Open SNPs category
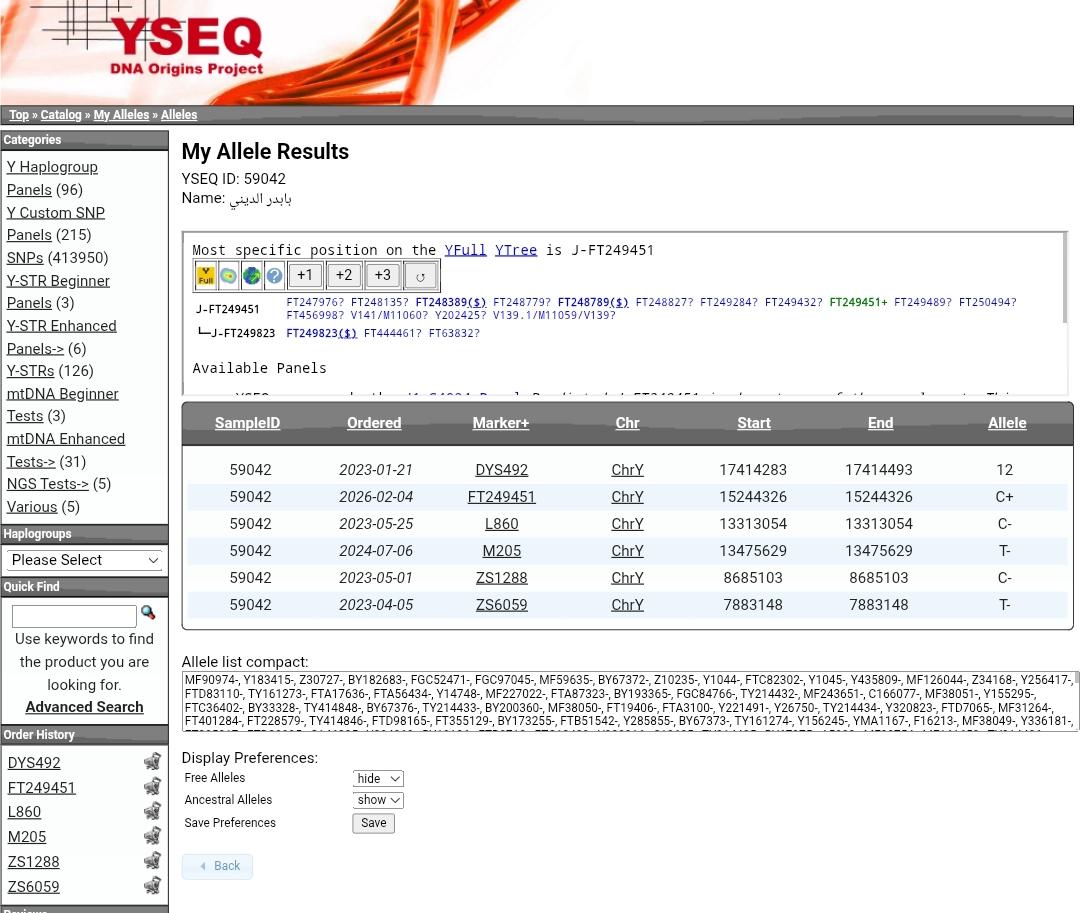This screenshot has width=1080, height=913. (x=25, y=258)
